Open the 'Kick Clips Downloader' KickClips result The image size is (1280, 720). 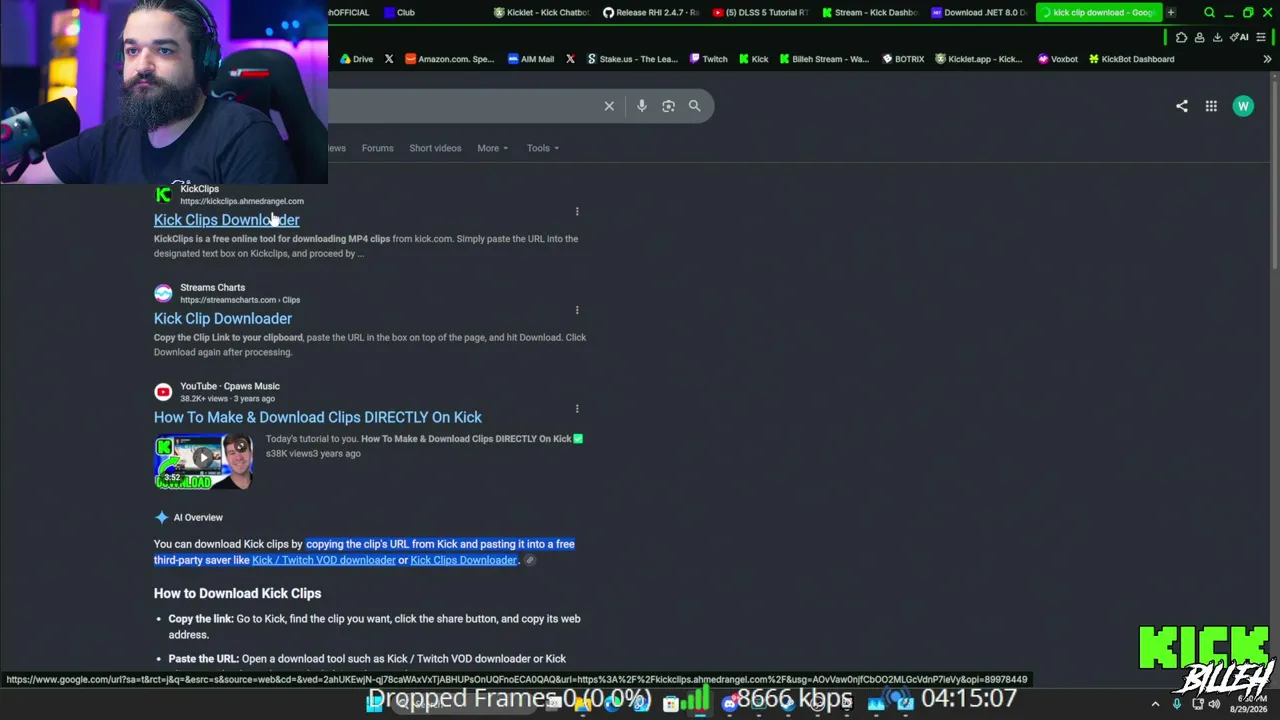(226, 220)
